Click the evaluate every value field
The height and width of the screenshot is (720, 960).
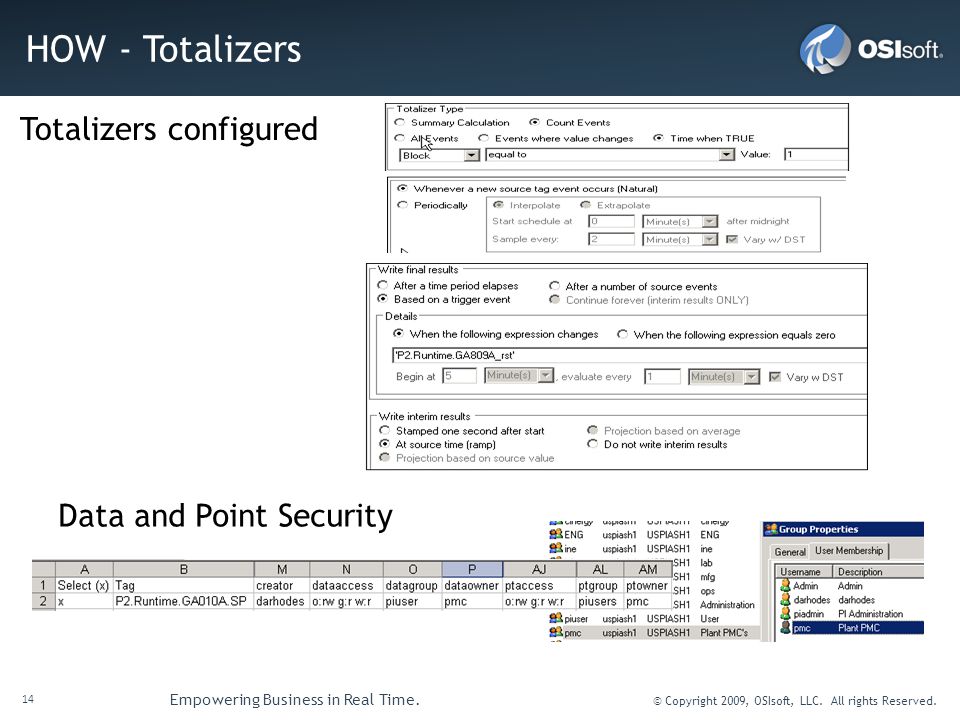(662, 377)
